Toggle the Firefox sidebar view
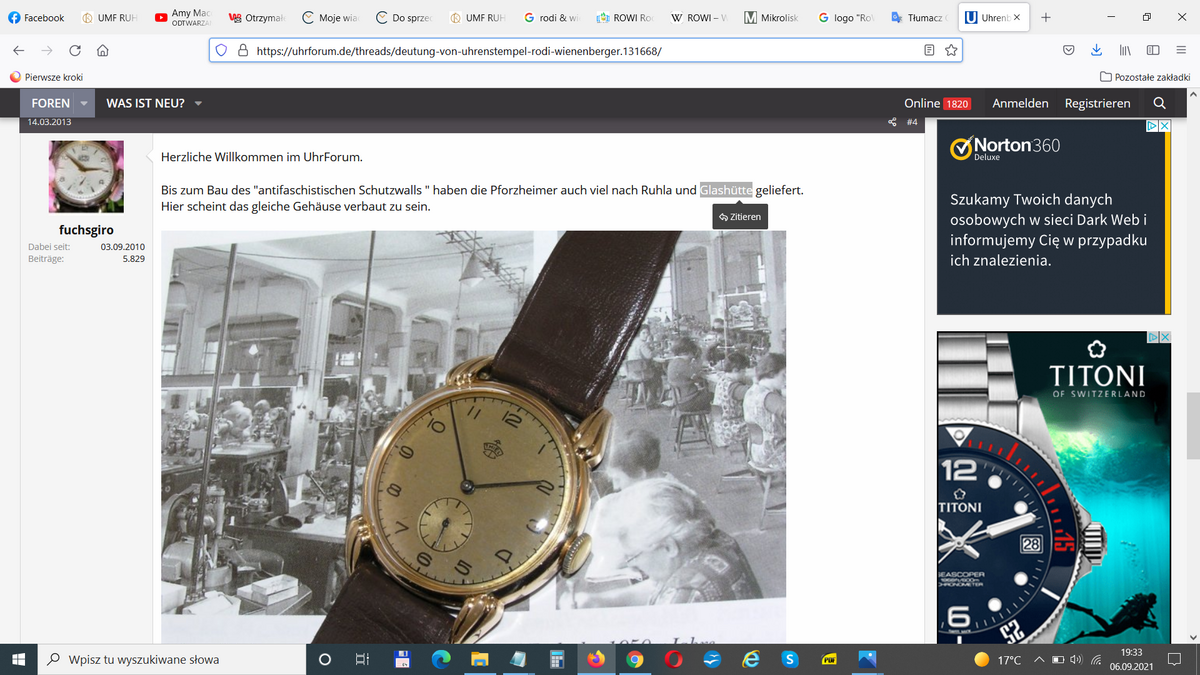This screenshot has width=1200, height=675. point(1153,50)
